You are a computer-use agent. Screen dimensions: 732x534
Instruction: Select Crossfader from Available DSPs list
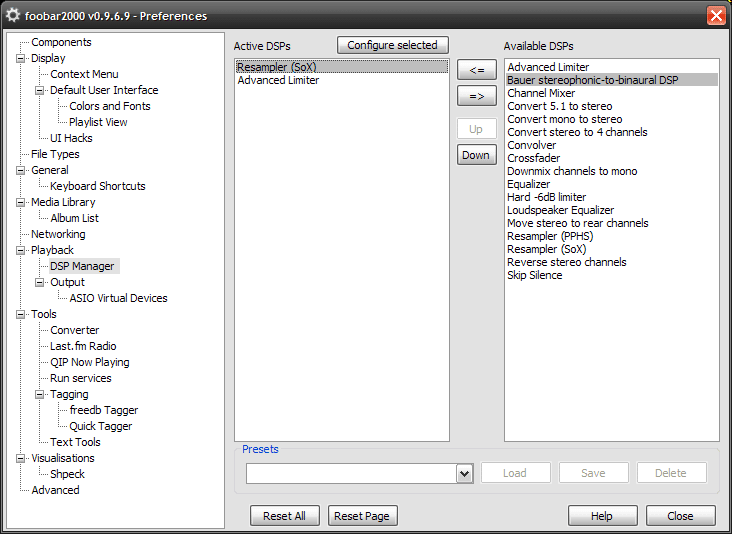coord(534,158)
